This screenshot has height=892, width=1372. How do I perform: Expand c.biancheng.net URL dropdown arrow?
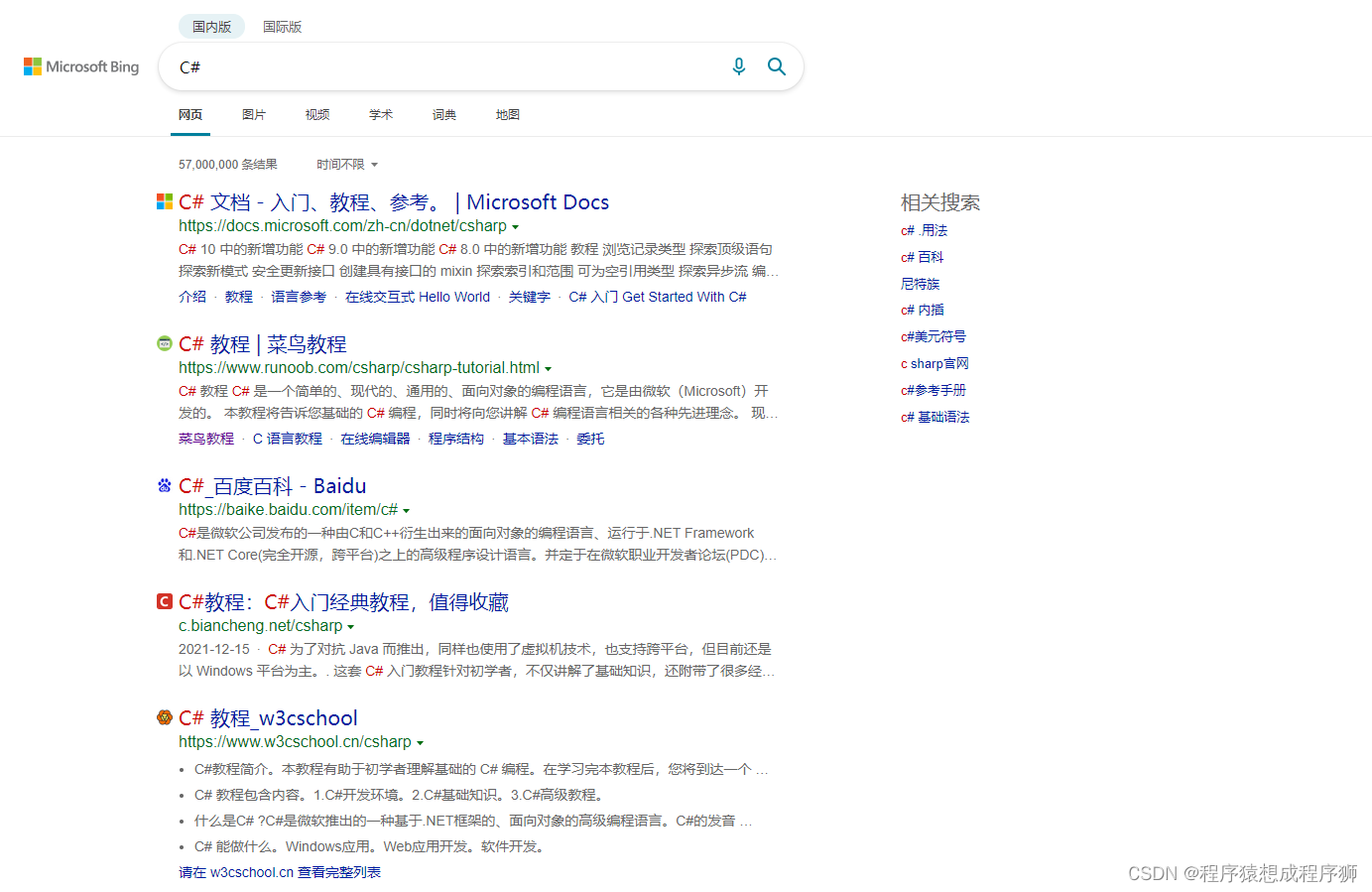pyautogui.click(x=350, y=627)
